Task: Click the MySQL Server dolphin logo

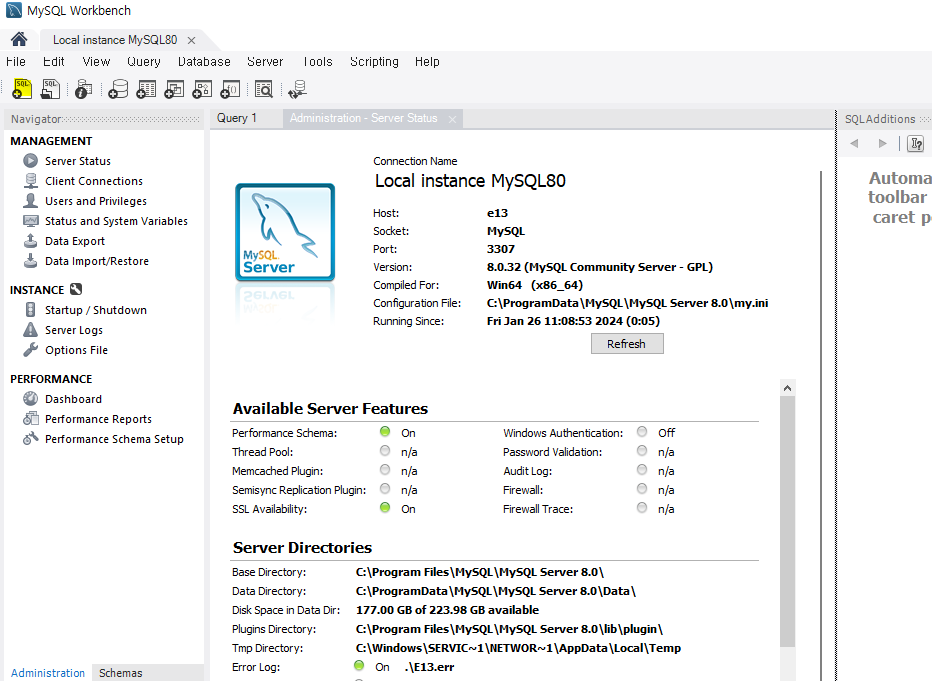Action: click(285, 232)
